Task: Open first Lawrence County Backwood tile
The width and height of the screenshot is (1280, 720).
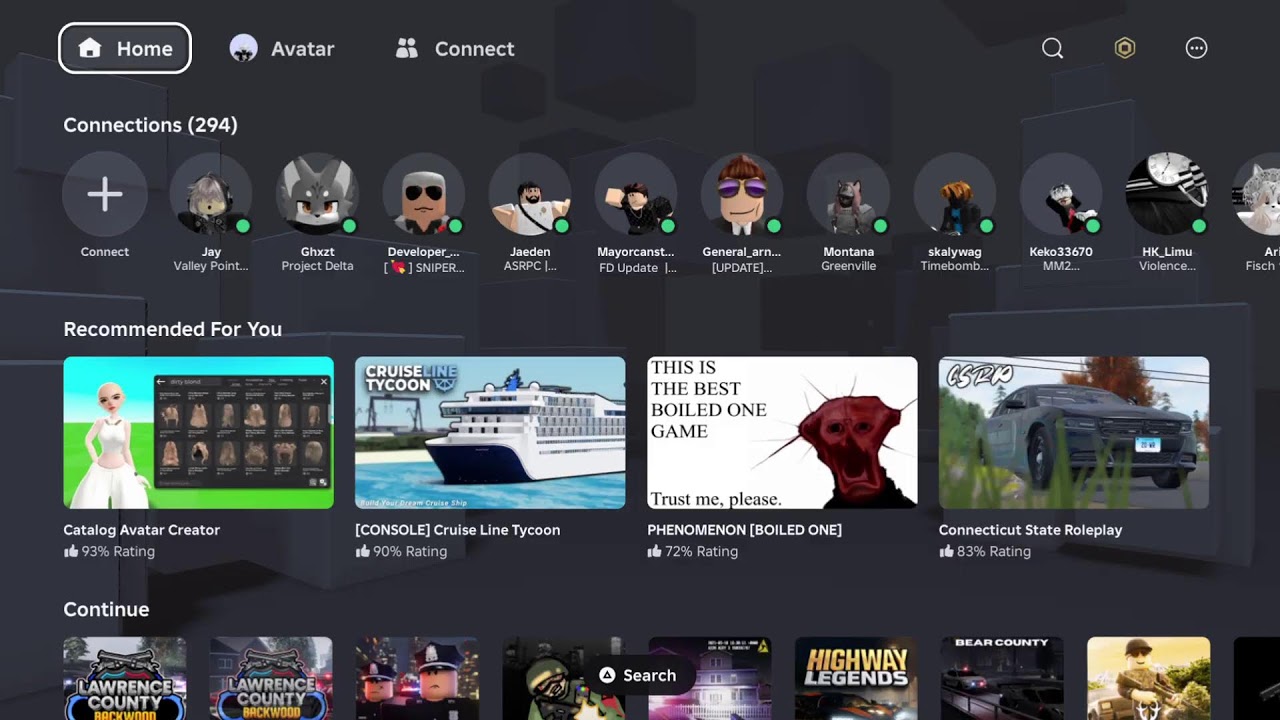Action: click(x=125, y=678)
